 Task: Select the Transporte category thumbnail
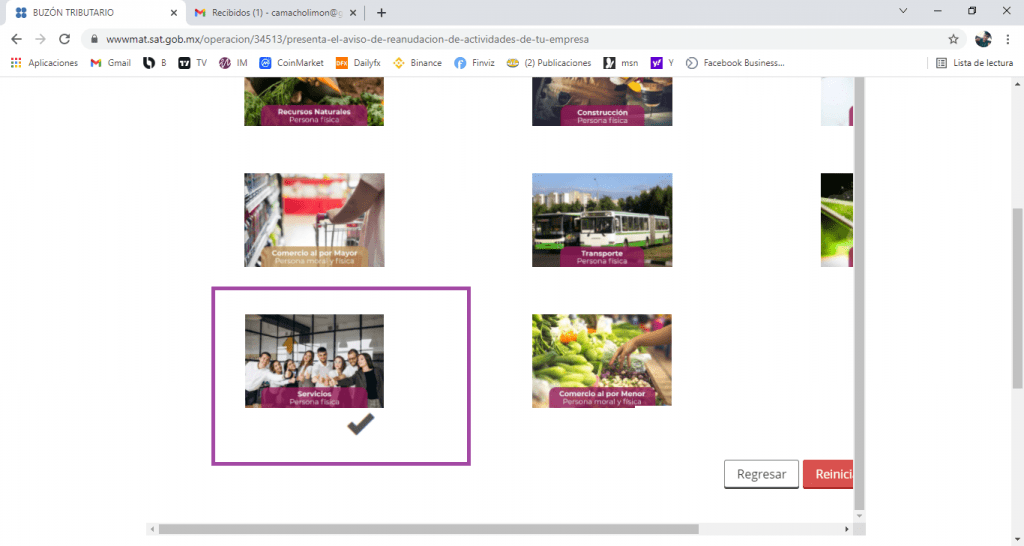(601, 220)
